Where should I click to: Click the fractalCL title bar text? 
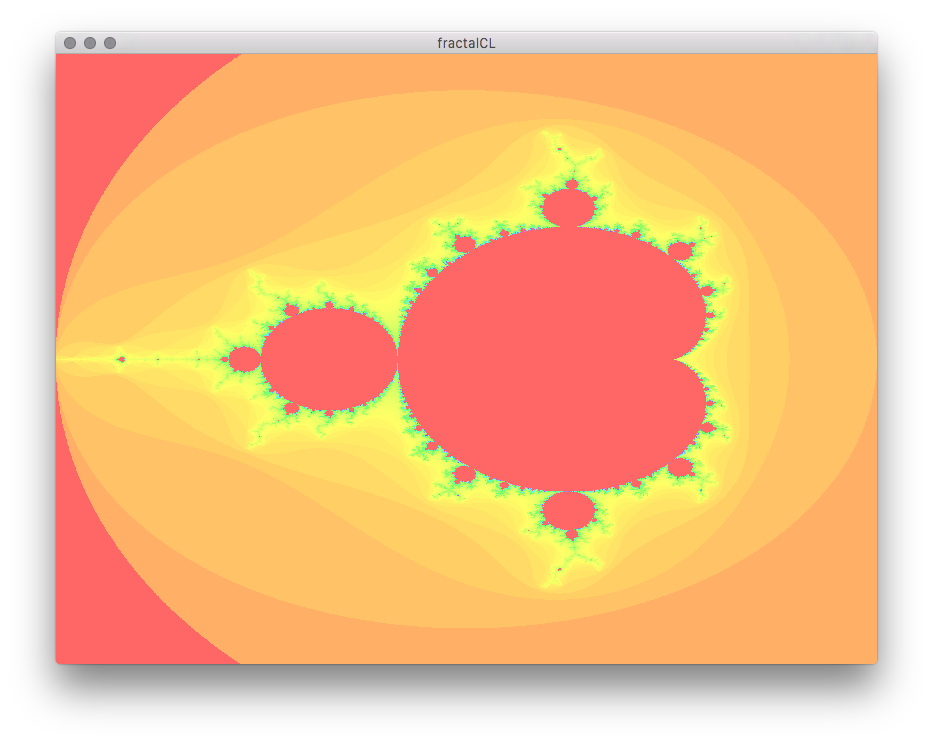tap(466, 43)
